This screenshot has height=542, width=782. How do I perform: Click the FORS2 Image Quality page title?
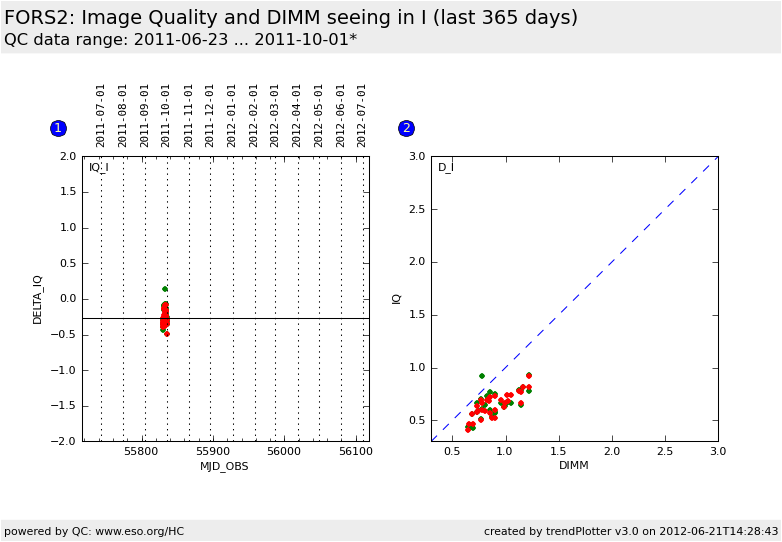pyautogui.click(x=291, y=18)
